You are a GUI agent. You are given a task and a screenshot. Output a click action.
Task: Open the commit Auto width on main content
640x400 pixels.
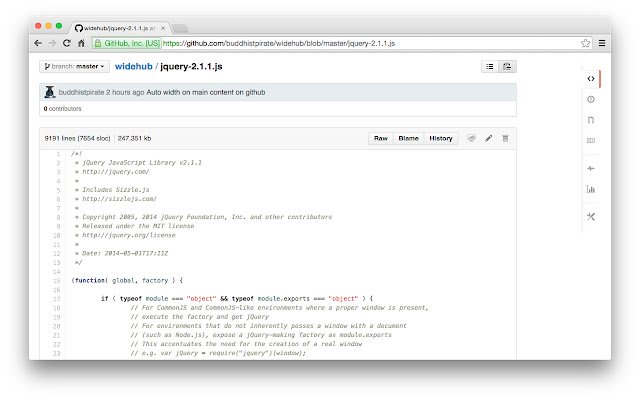point(206,92)
